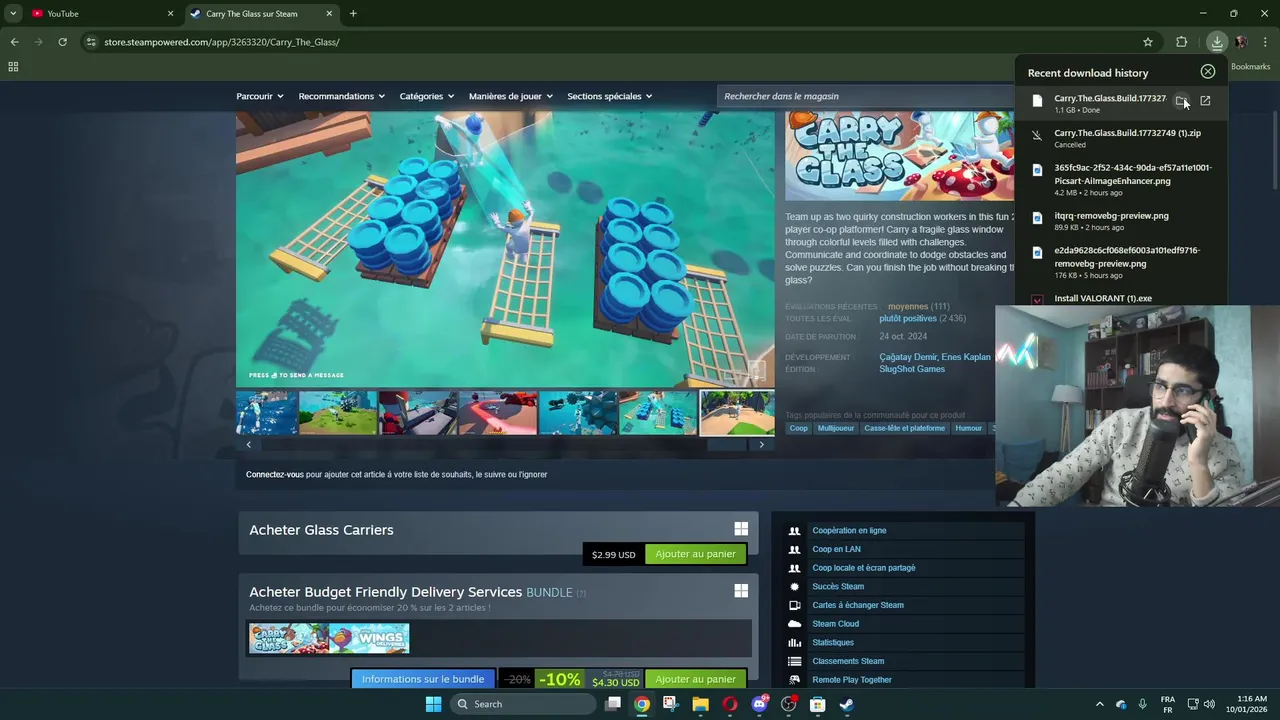Select the red-toned fourth screenshot thumbnail
The image size is (1280, 720).
(497, 413)
